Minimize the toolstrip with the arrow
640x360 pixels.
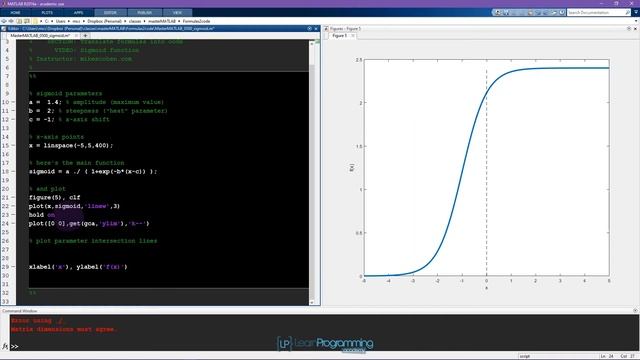point(636,13)
